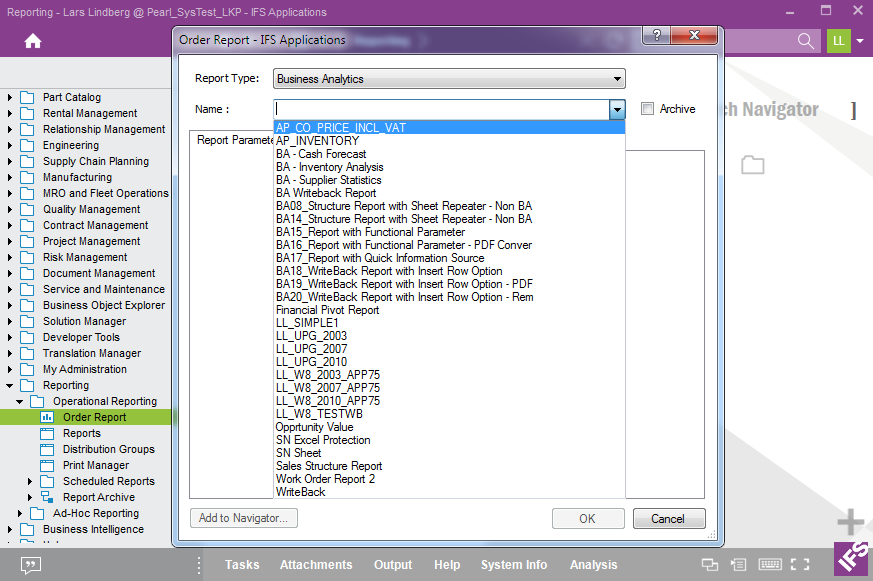This screenshot has width=873, height=581.
Task: Click the plus add icon on the right
Action: (850, 522)
